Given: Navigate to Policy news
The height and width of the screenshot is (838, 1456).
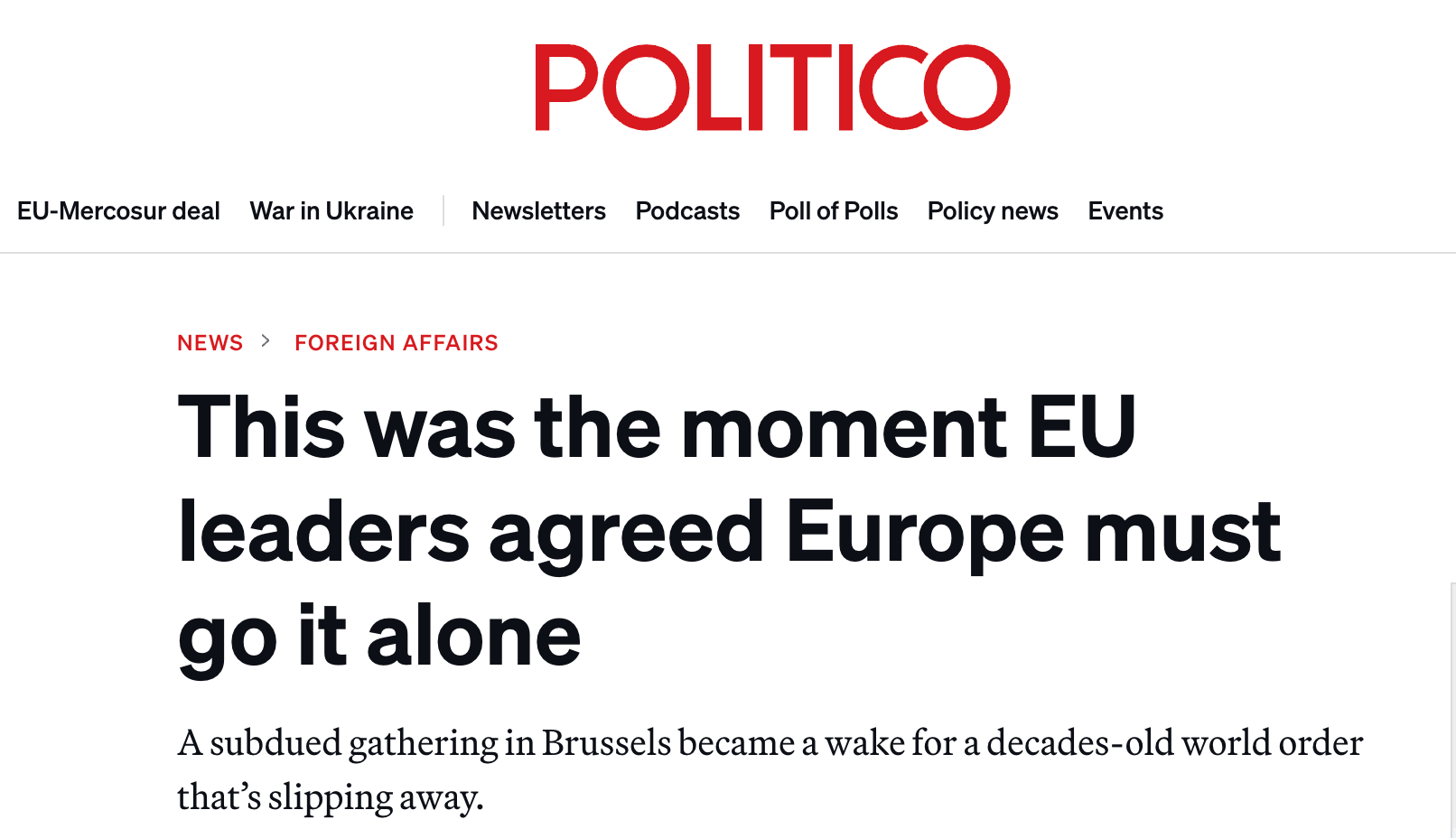Looking at the screenshot, I should point(993,211).
